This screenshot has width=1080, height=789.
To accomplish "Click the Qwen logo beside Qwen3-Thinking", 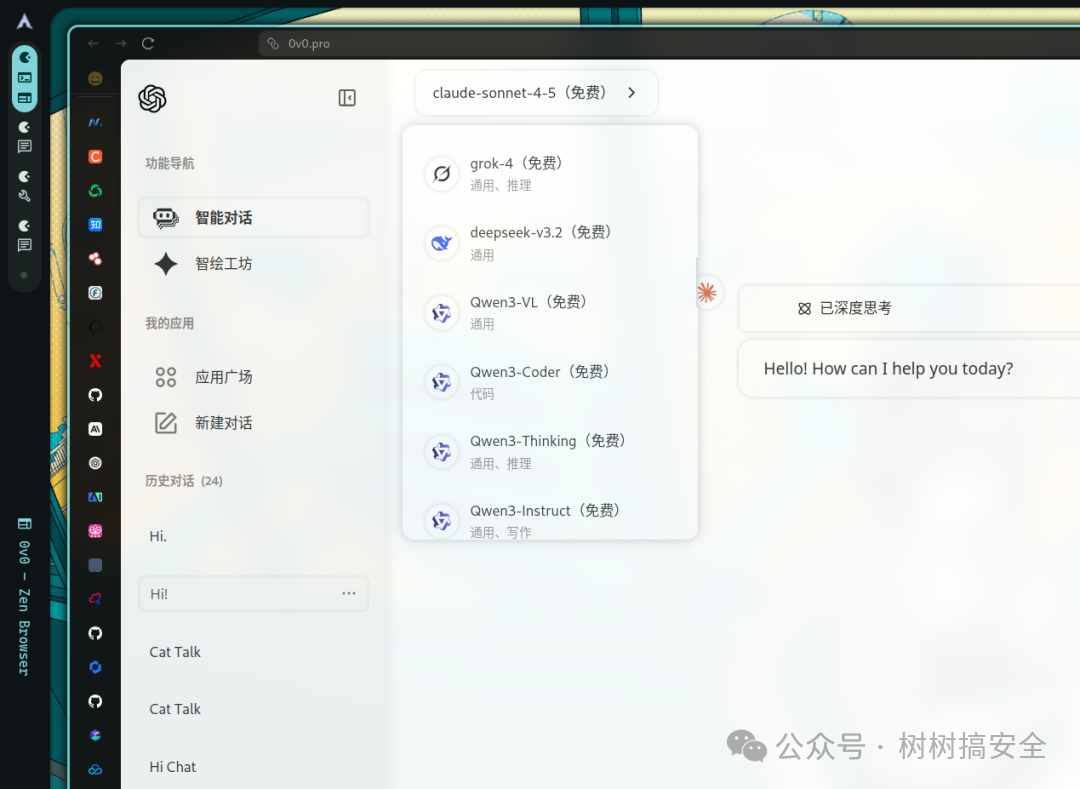I will 442,452.
